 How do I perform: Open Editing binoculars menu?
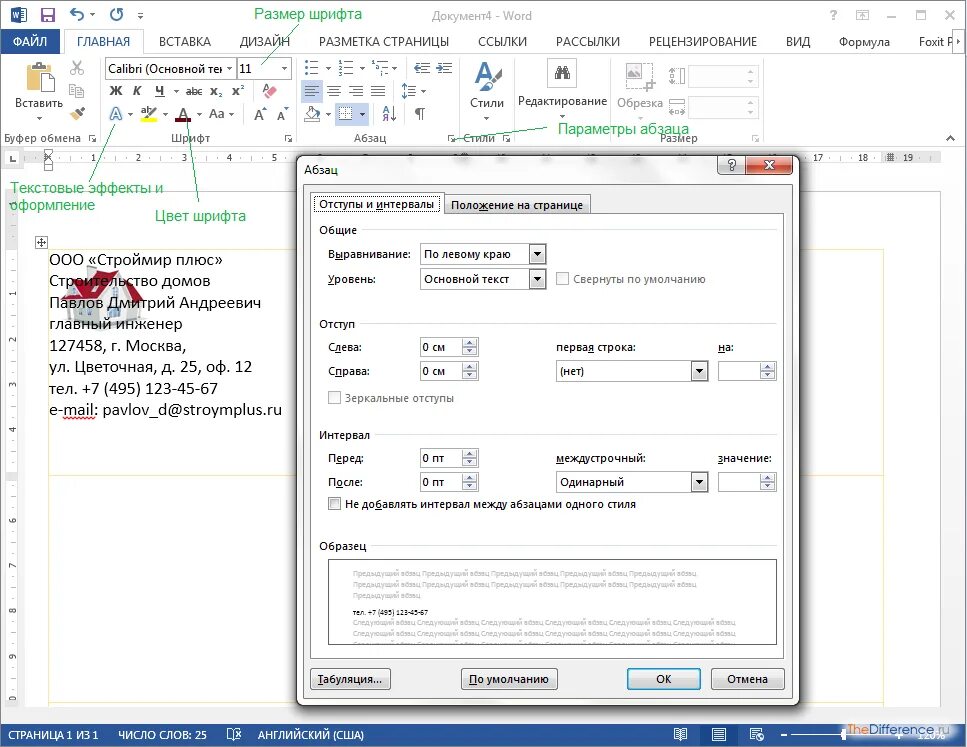point(562,90)
